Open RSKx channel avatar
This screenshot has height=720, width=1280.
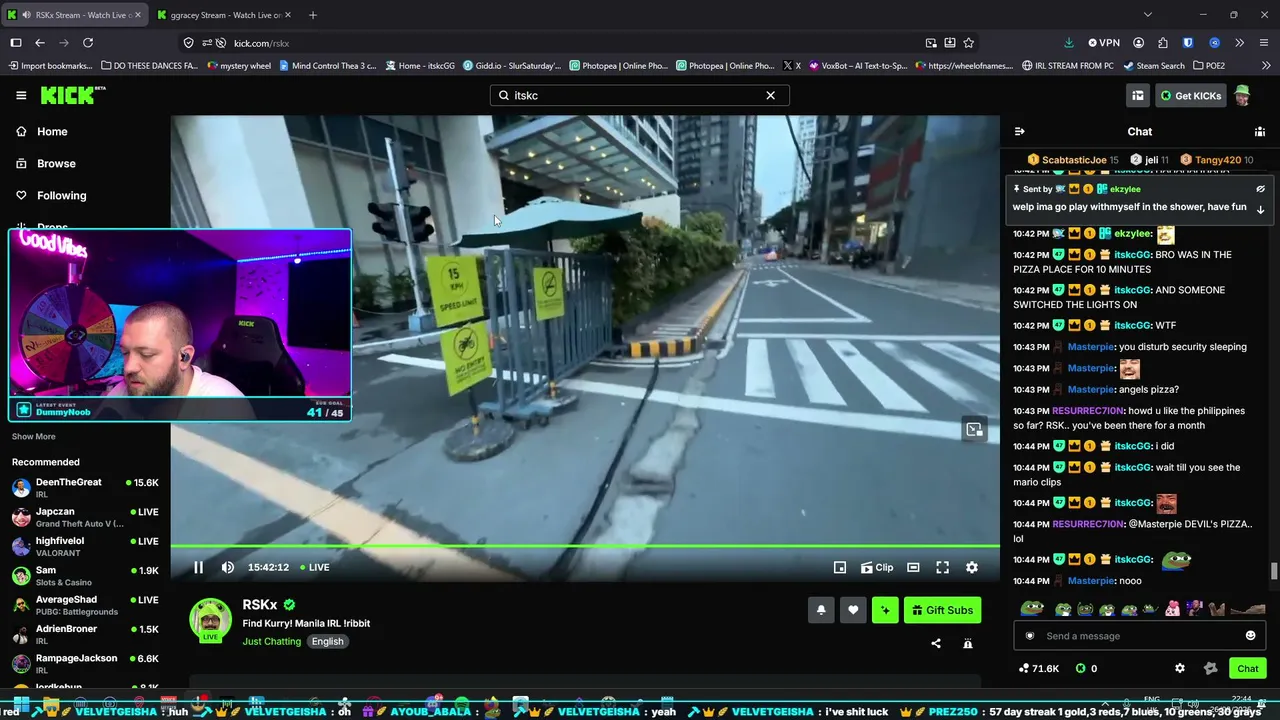(x=211, y=620)
